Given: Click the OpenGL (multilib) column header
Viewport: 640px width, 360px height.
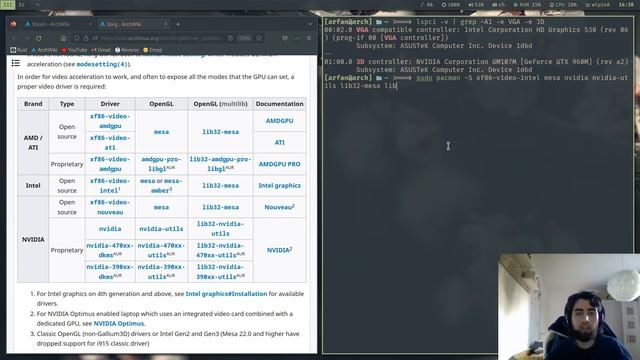Looking at the screenshot, I should (x=220, y=104).
